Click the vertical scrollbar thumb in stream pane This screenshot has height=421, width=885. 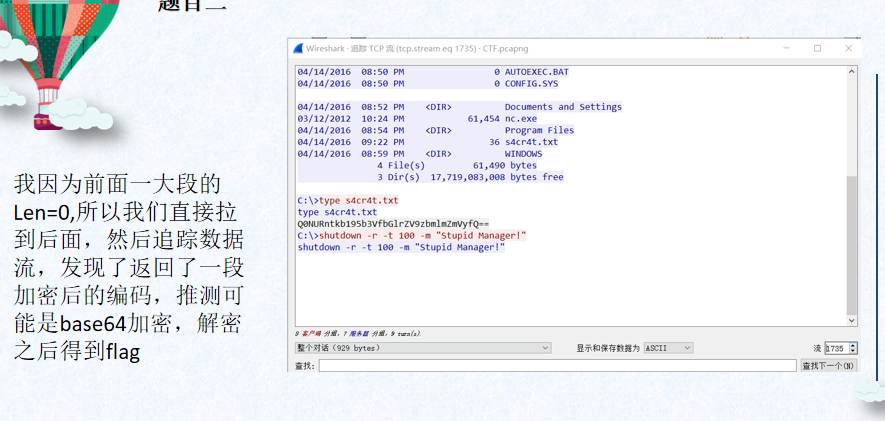pos(852,244)
